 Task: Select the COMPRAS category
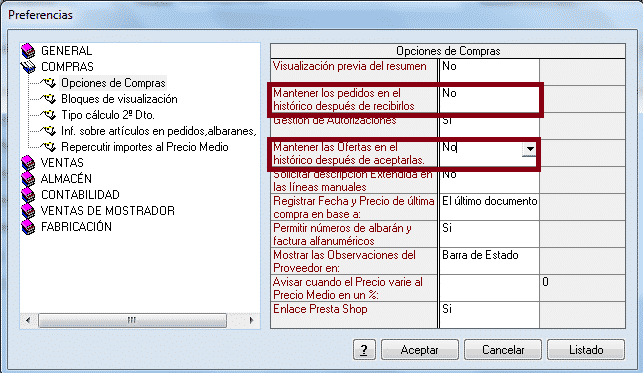point(67,67)
